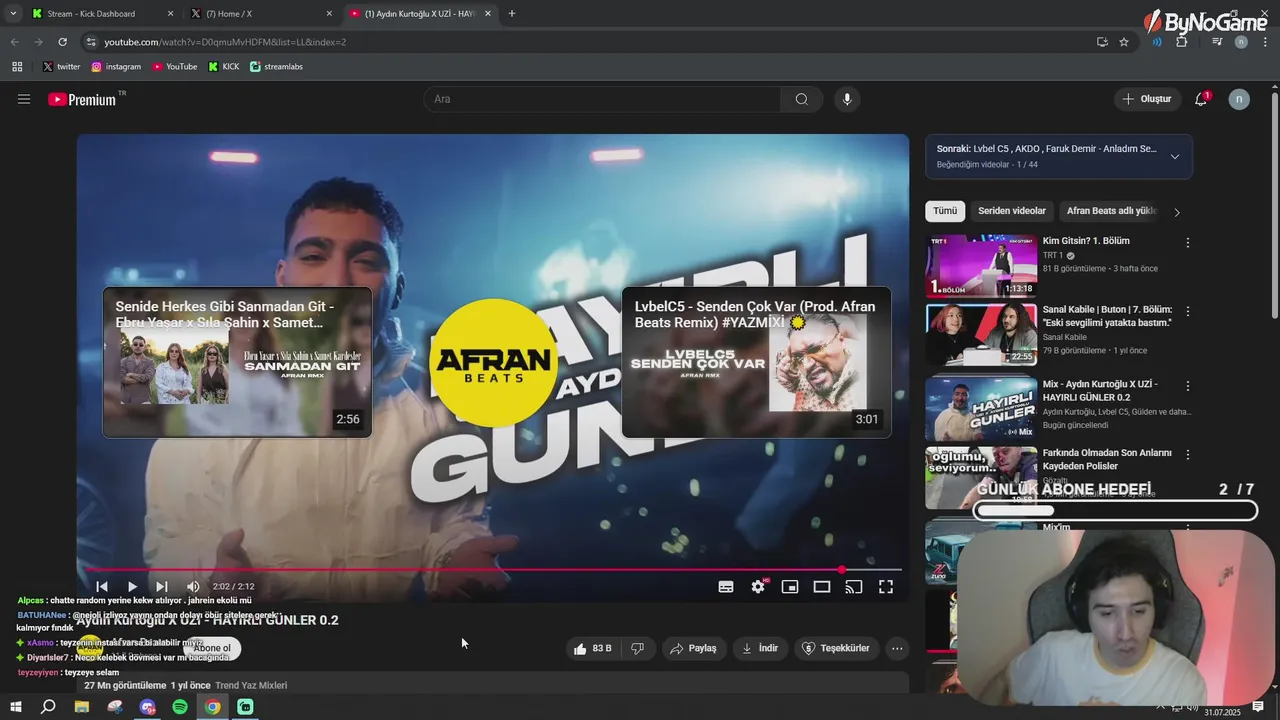Toggle subtitles in the video player
Viewport: 1280px width, 720px height.
coord(726,587)
